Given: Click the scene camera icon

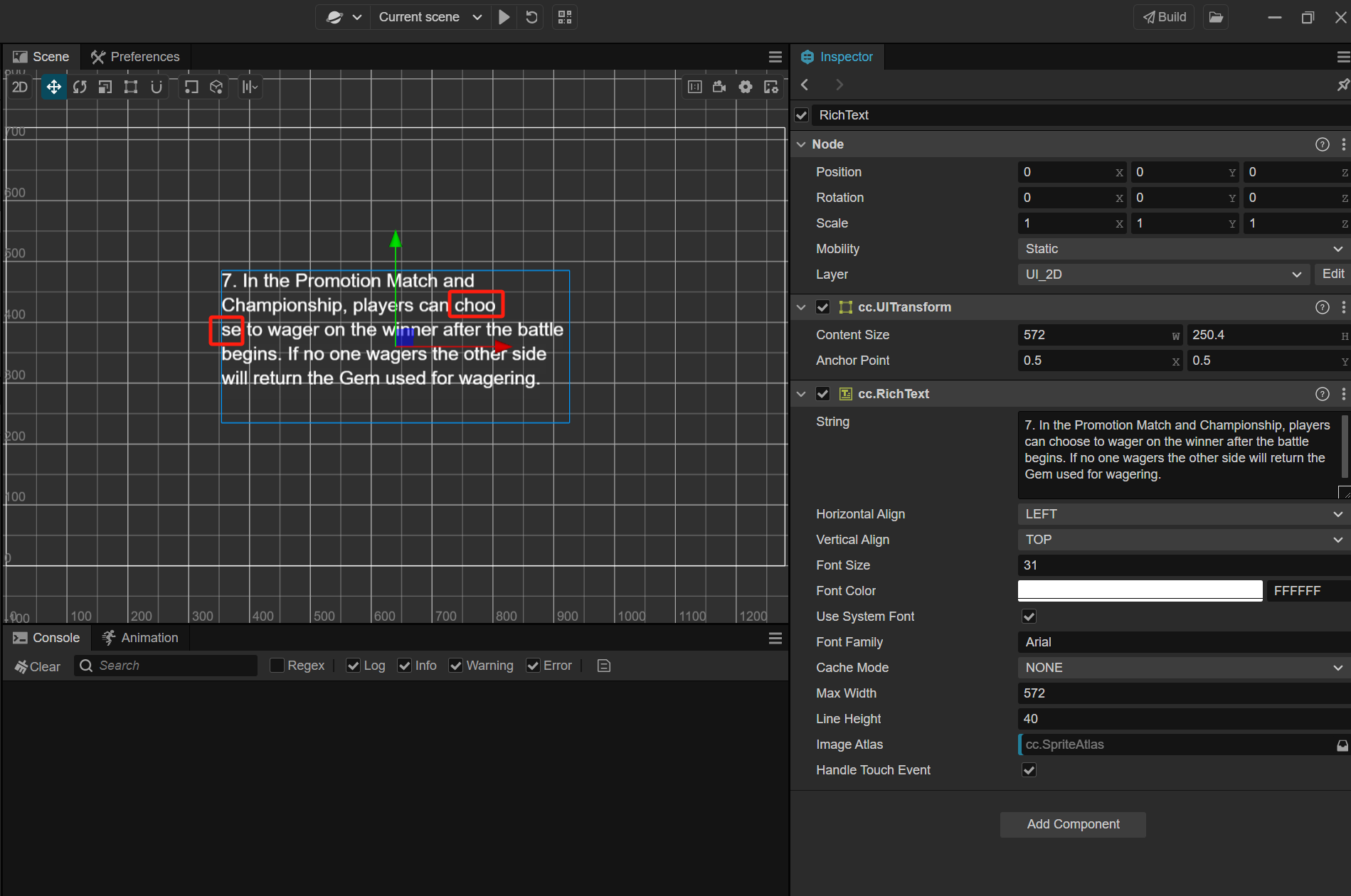Looking at the screenshot, I should click(x=720, y=87).
